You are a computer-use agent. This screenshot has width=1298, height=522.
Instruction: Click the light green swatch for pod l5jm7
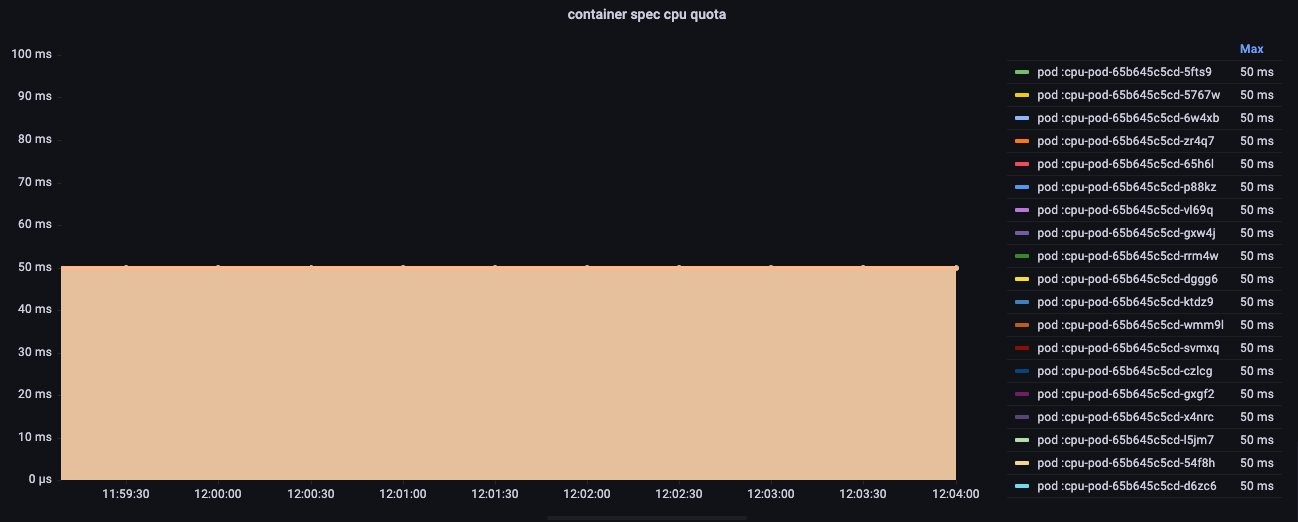[x=1022, y=440]
